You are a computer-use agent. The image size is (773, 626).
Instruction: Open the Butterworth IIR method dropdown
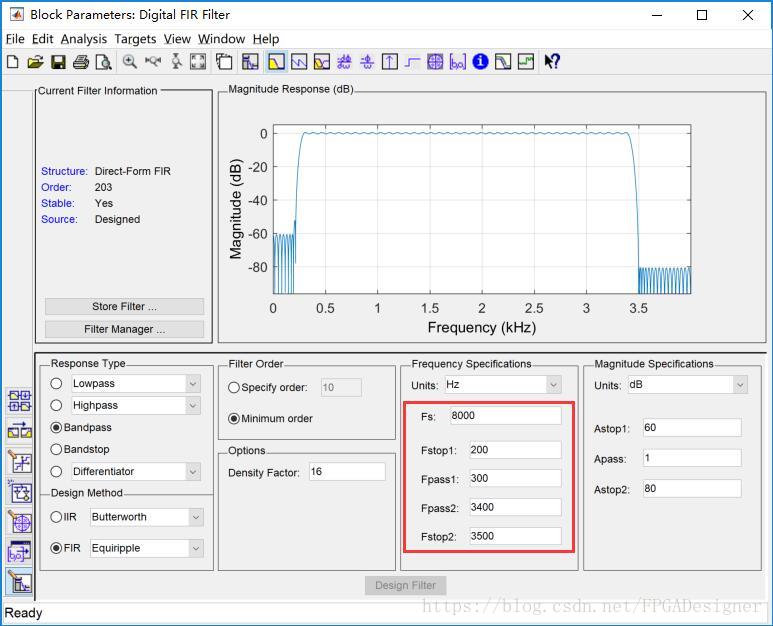click(196, 517)
